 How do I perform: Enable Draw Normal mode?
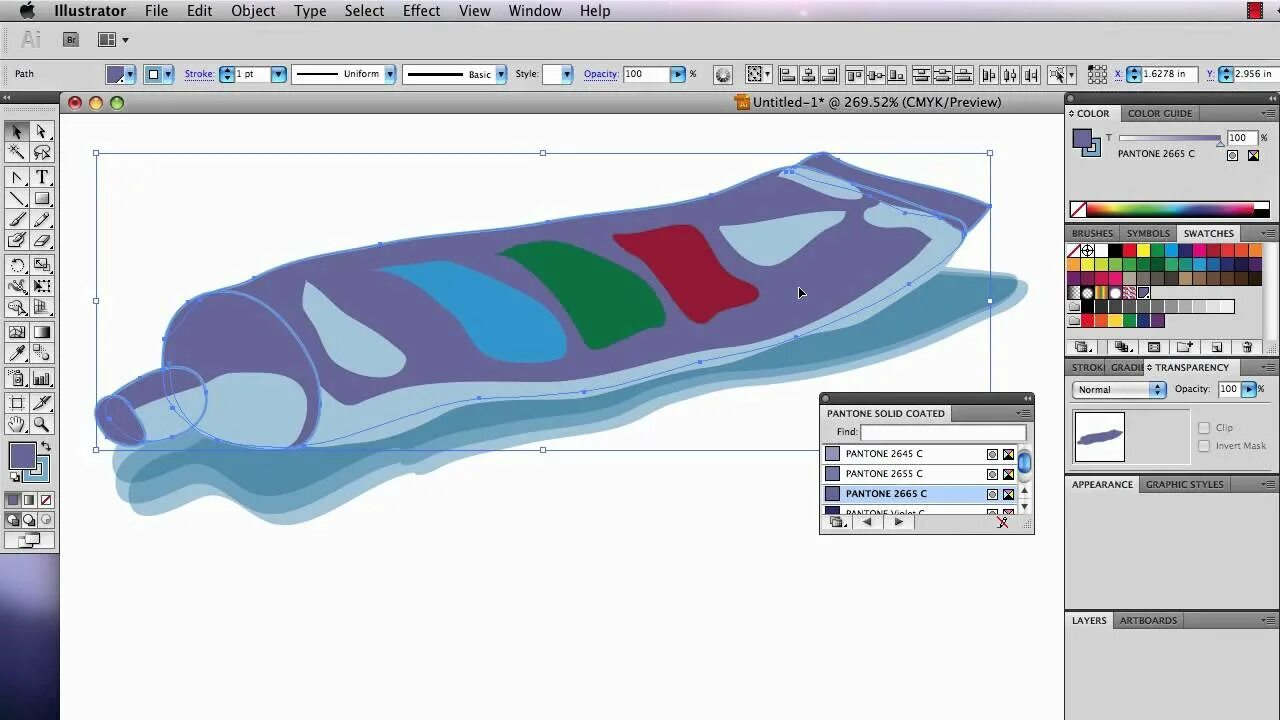tap(13, 520)
